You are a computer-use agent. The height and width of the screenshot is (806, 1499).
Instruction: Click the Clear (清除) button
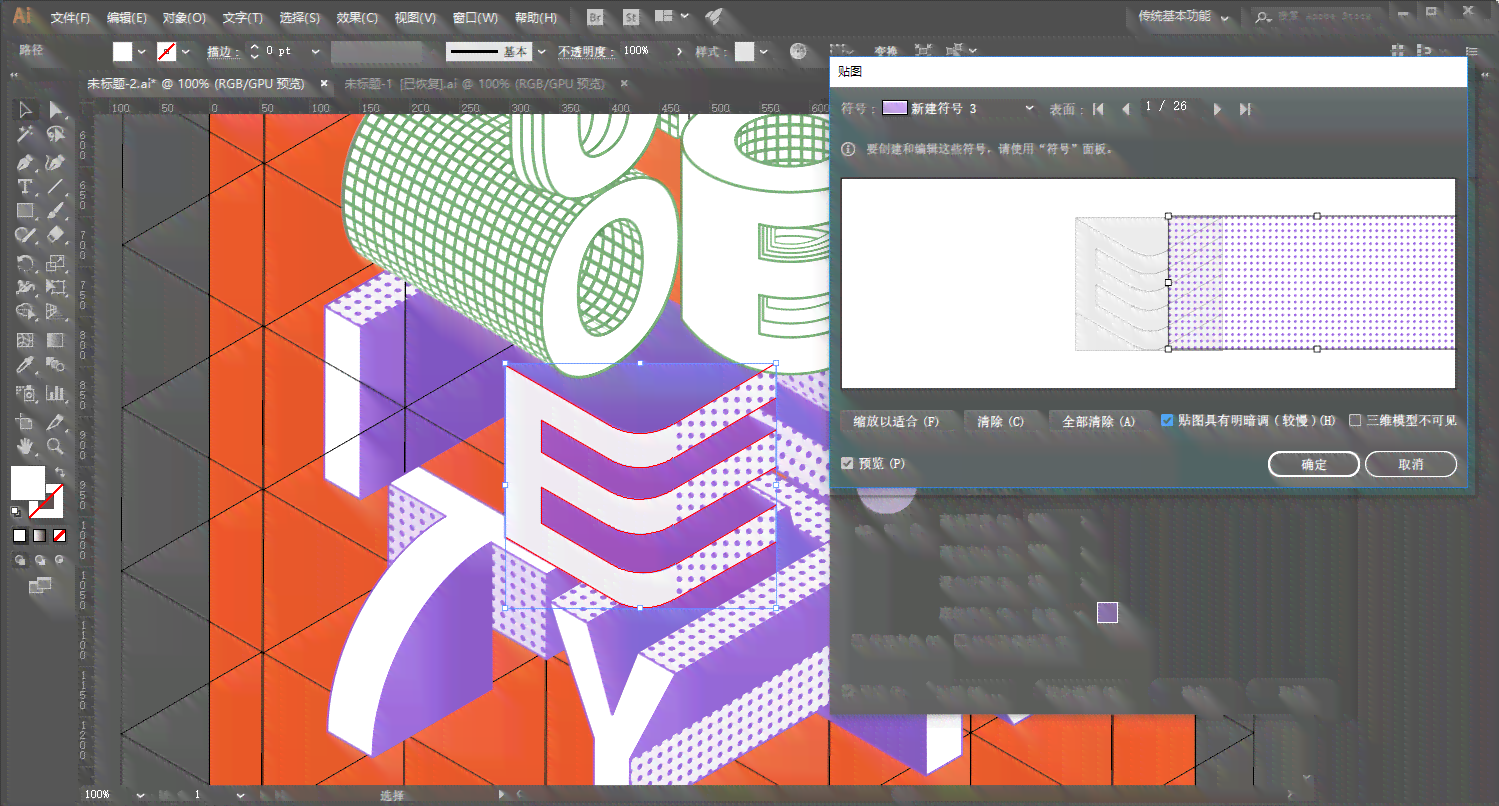point(1000,422)
